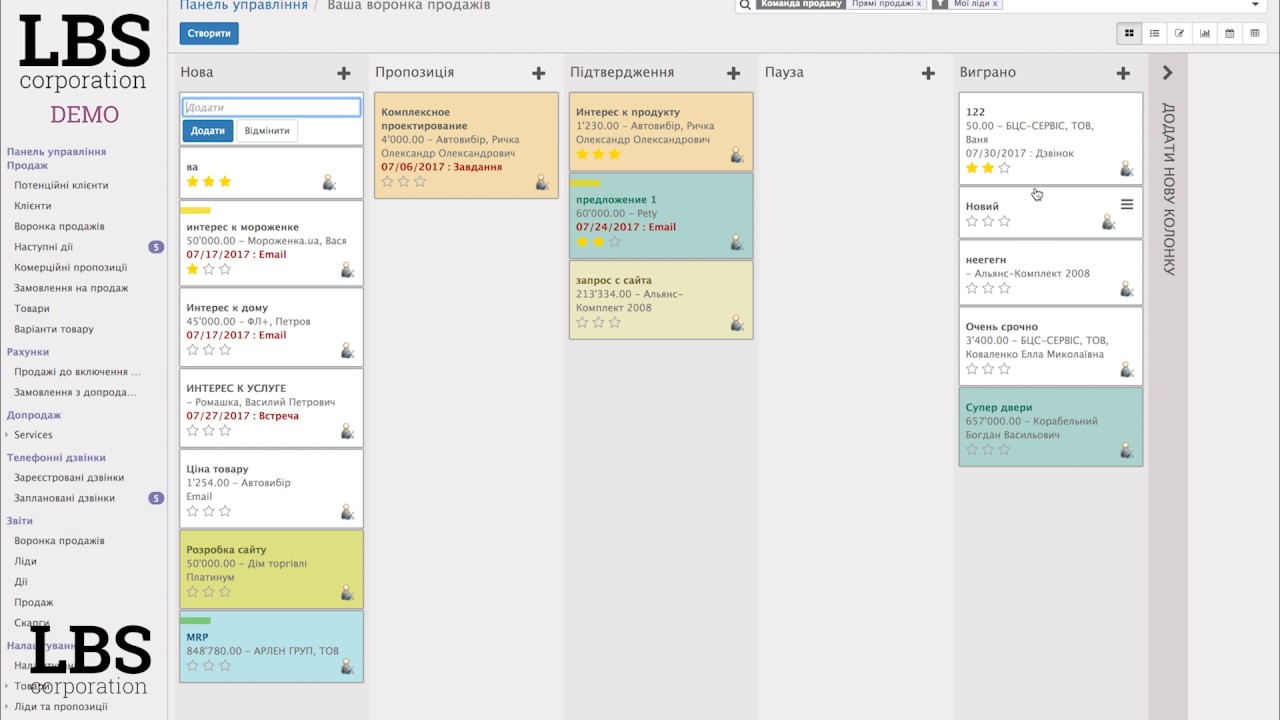Switch to pivot table view
This screenshot has height=720, width=1280.
pyautogui.click(x=1255, y=33)
